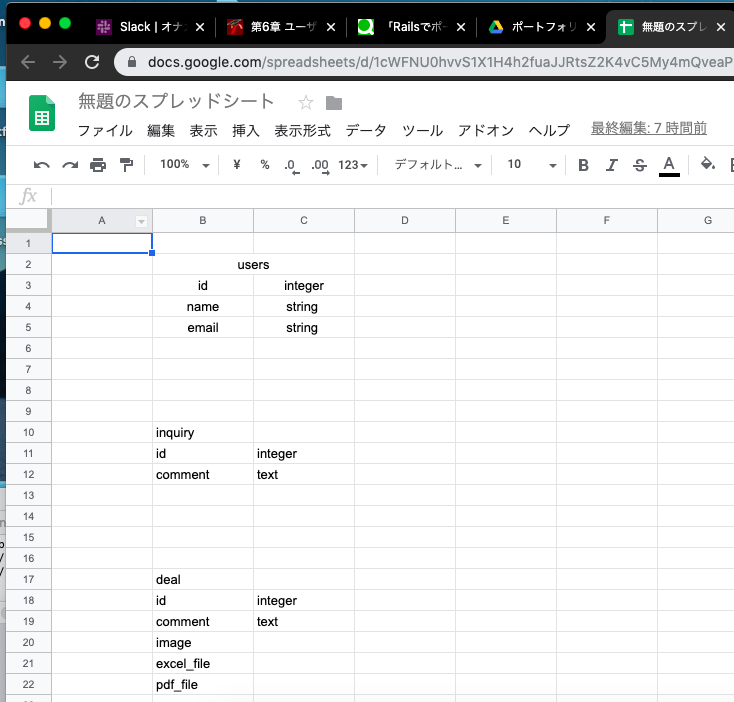734x702 pixels.
Task: Toggle strikethrough formatting
Action: pyautogui.click(x=639, y=165)
